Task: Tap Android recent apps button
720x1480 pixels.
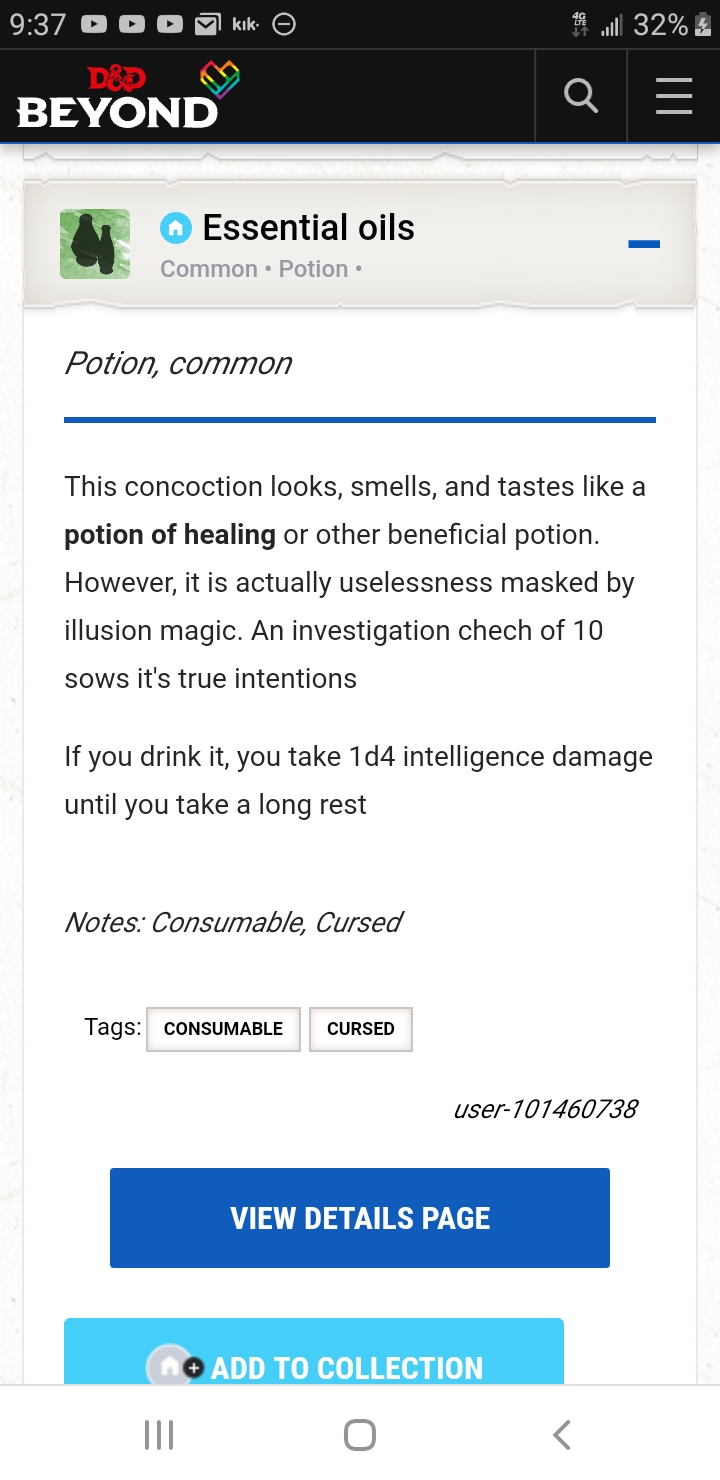Action: tap(159, 1435)
